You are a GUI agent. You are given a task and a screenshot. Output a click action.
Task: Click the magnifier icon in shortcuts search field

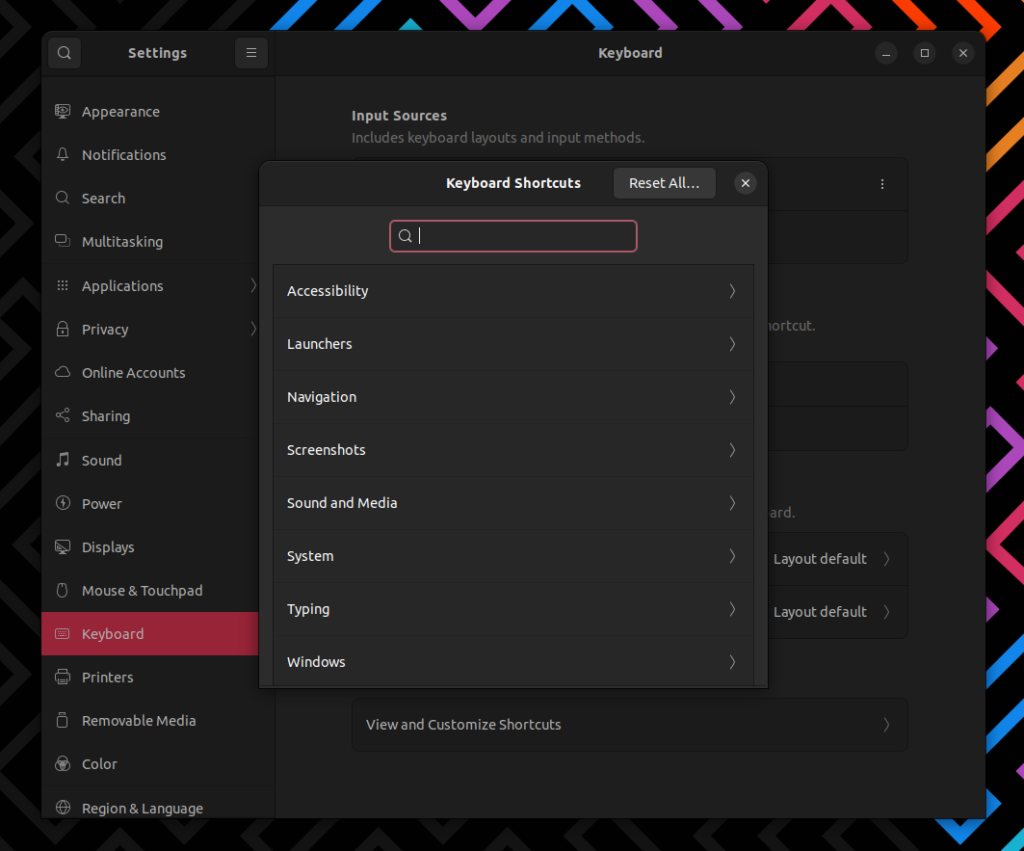pyautogui.click(x=406, y=236)
